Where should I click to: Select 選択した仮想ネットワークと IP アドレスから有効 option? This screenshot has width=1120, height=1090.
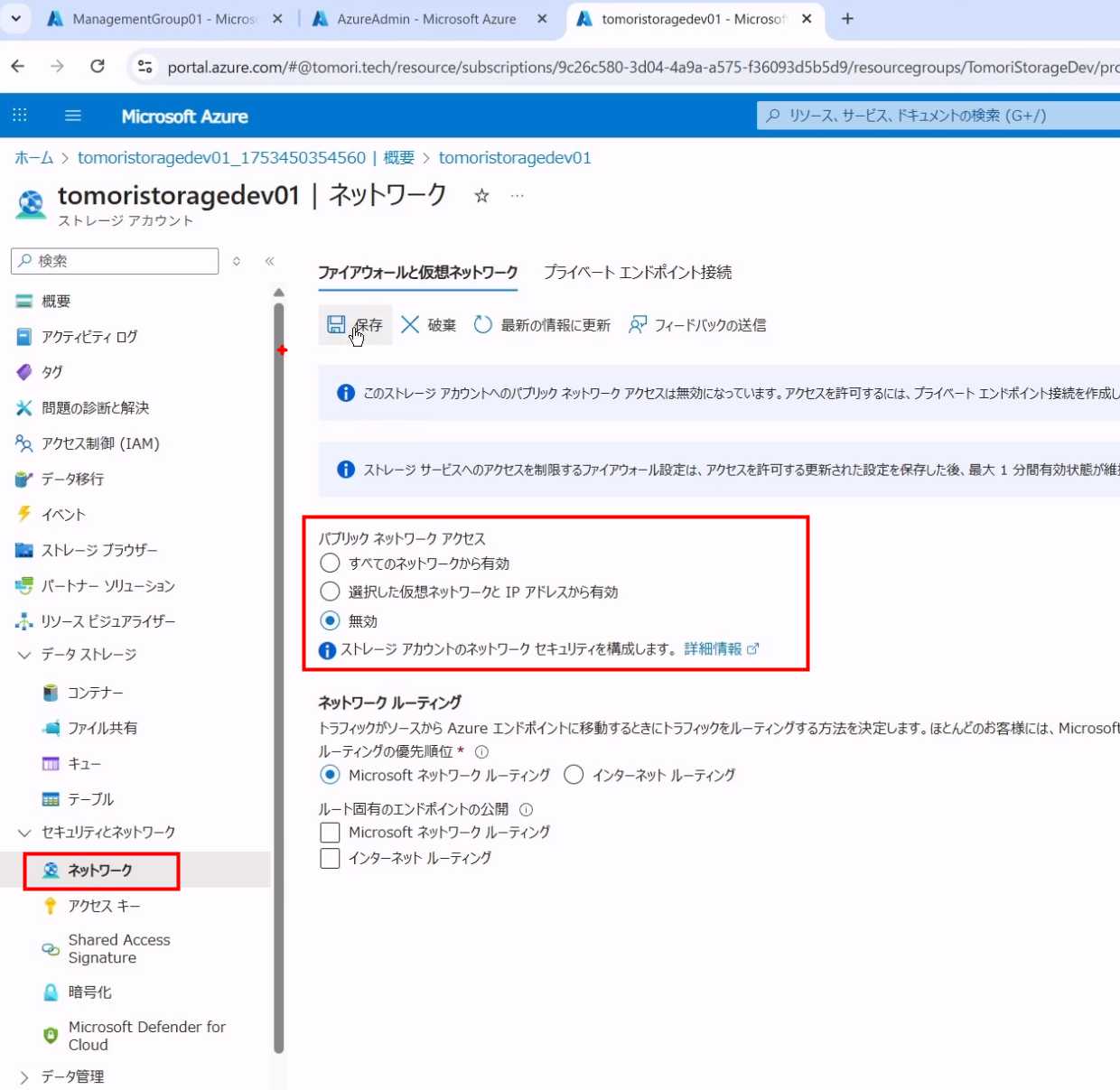(x=331, y=592)
